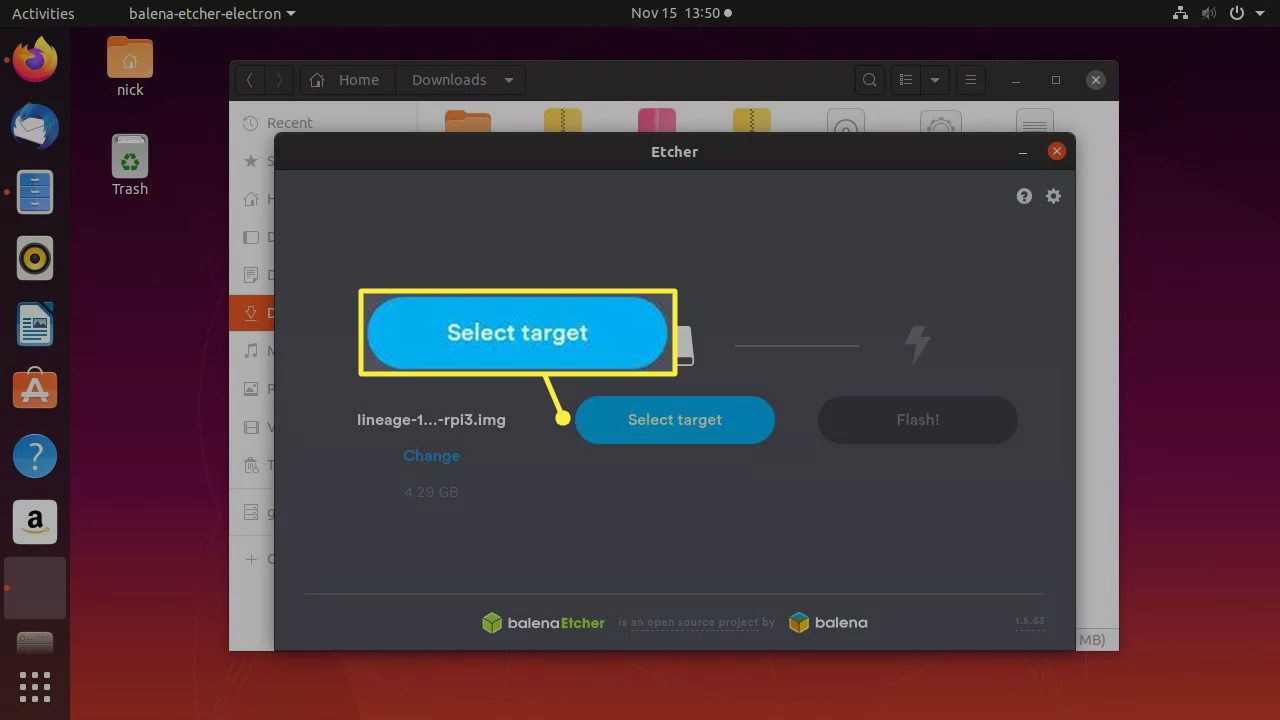Screen dimensions: 1280x720
Task: Open Files manager from the dock
Action: 35,192
